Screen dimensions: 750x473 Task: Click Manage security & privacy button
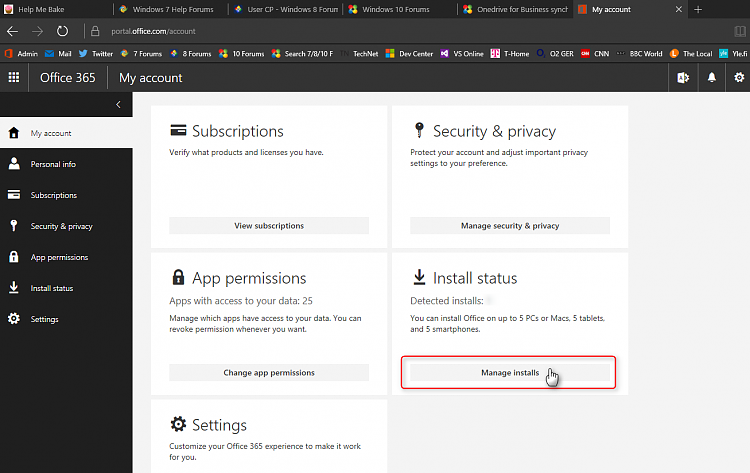pos(510,226)
